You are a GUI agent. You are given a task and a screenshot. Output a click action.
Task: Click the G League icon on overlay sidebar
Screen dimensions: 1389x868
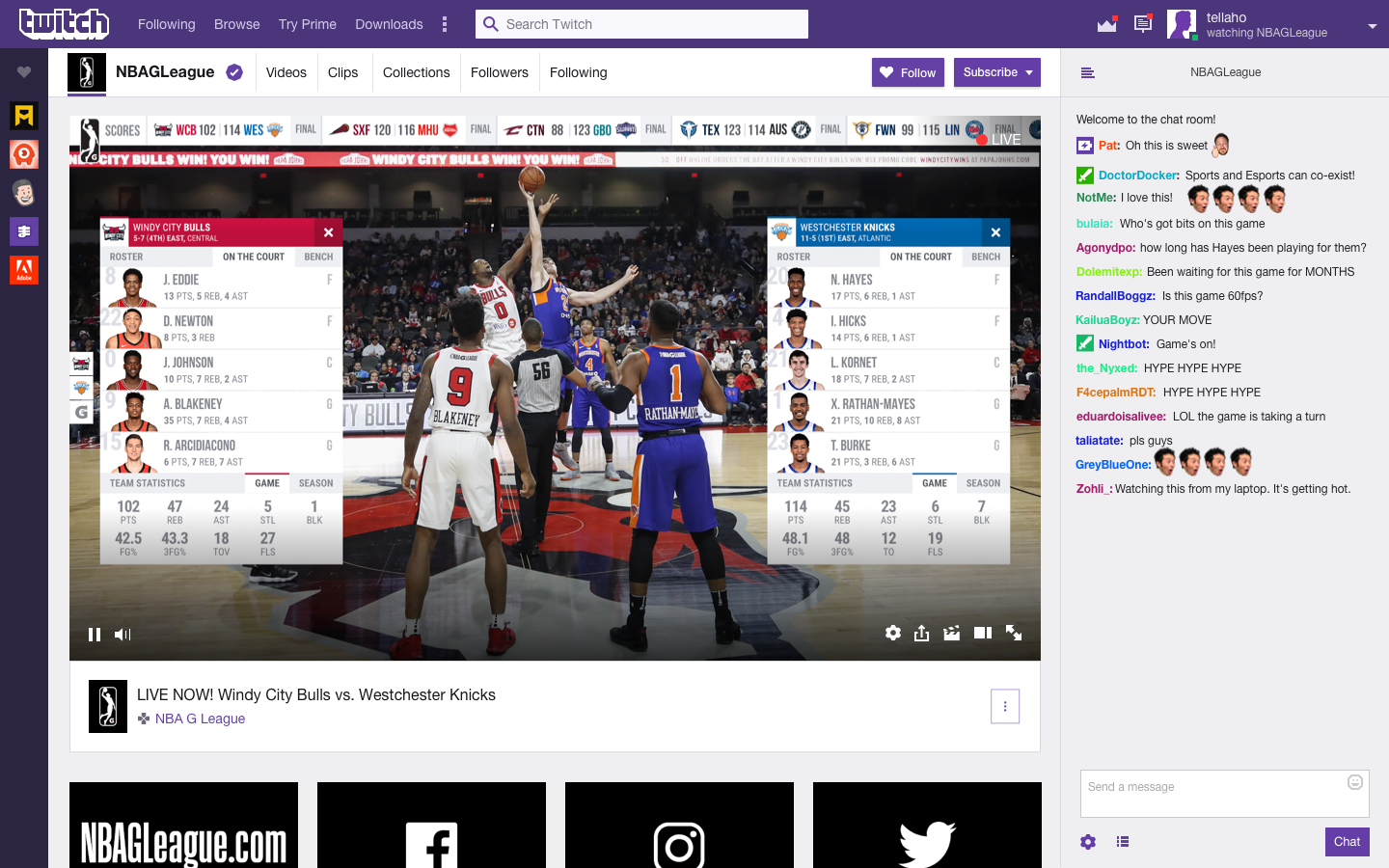82,412
